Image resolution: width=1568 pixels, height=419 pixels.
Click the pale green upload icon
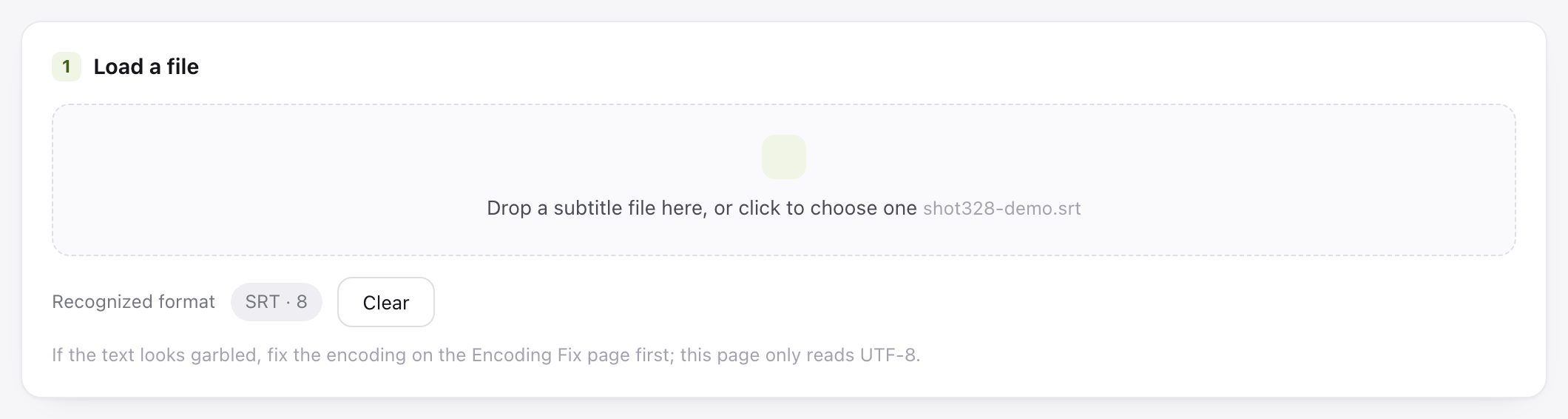tap(784, 156)
